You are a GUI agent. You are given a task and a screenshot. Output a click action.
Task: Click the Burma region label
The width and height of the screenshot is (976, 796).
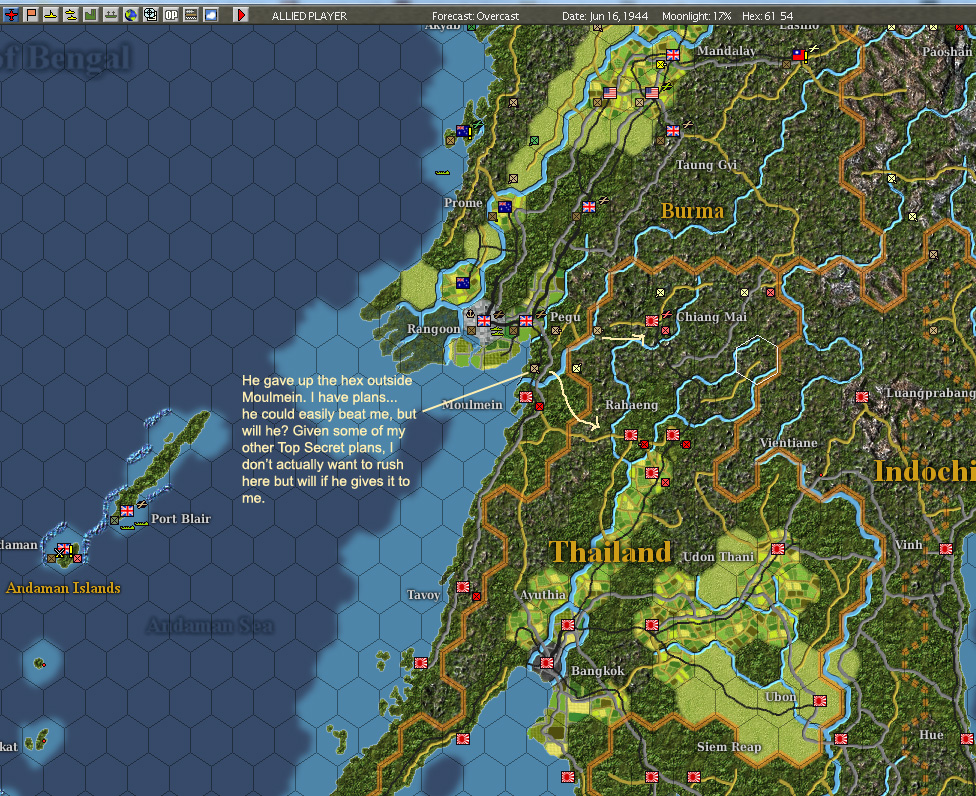coord(692,211)
